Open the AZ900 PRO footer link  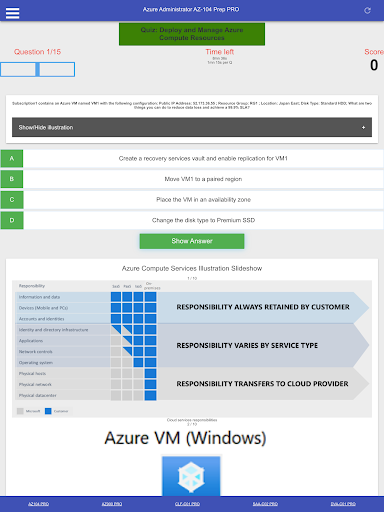[112, 504]
